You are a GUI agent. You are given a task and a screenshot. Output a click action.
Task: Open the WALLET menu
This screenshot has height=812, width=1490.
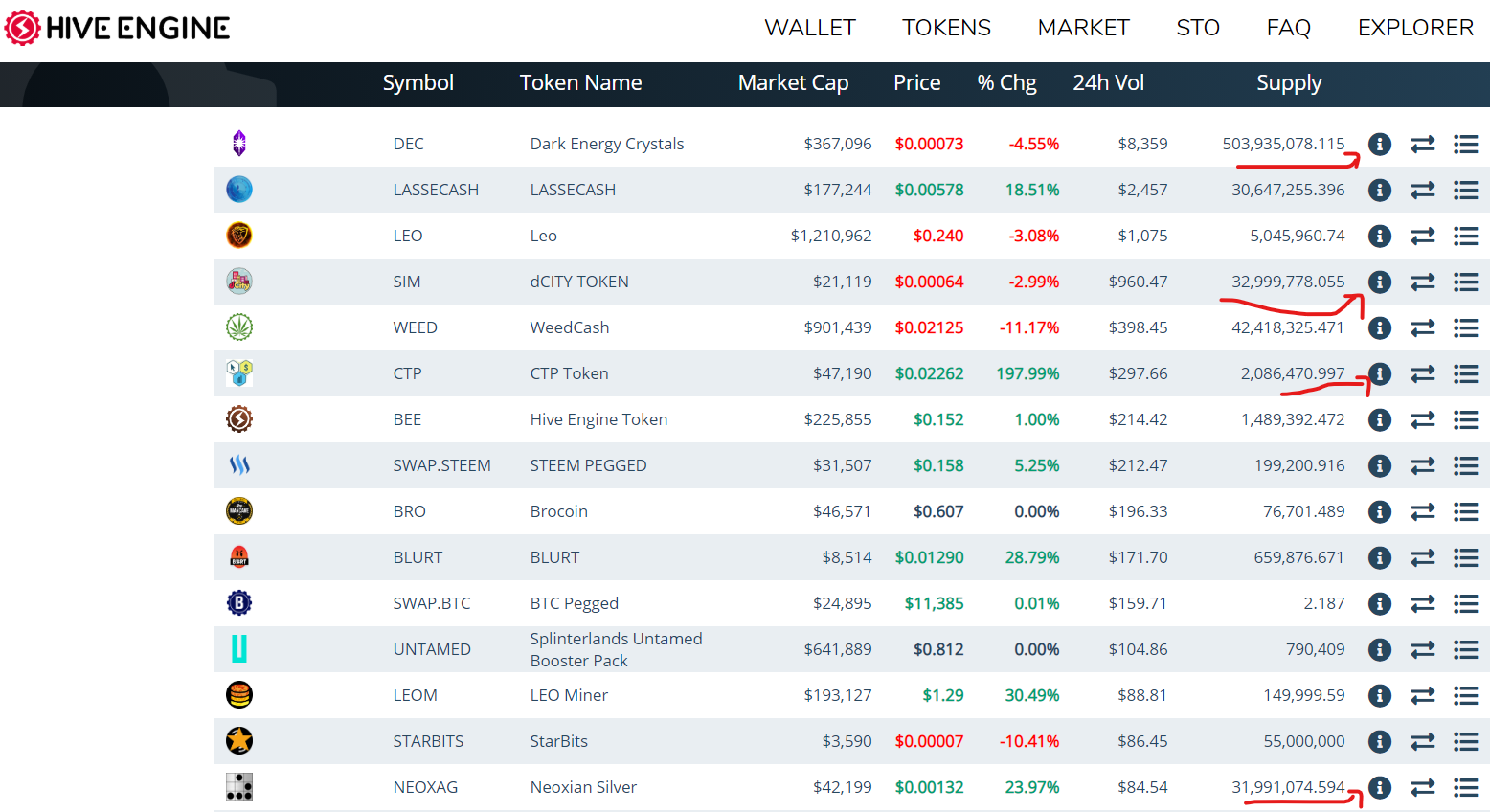[x=810, y=28]
